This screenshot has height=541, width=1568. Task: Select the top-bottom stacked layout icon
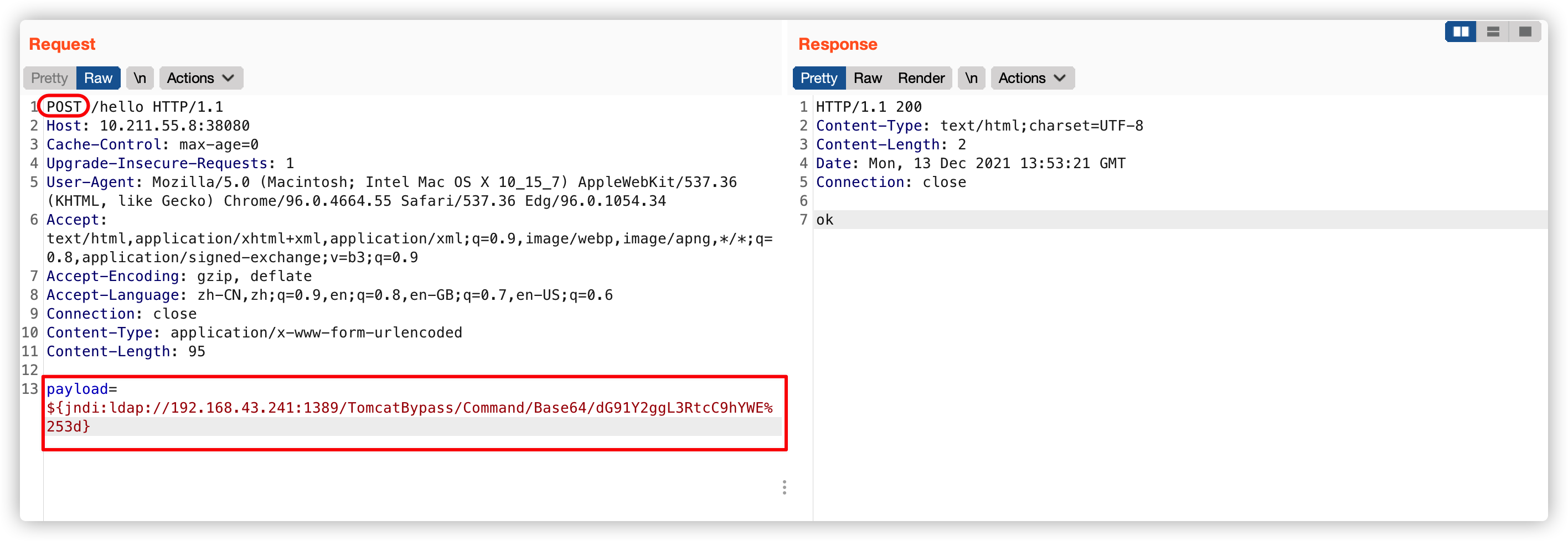pos(1493,32)
